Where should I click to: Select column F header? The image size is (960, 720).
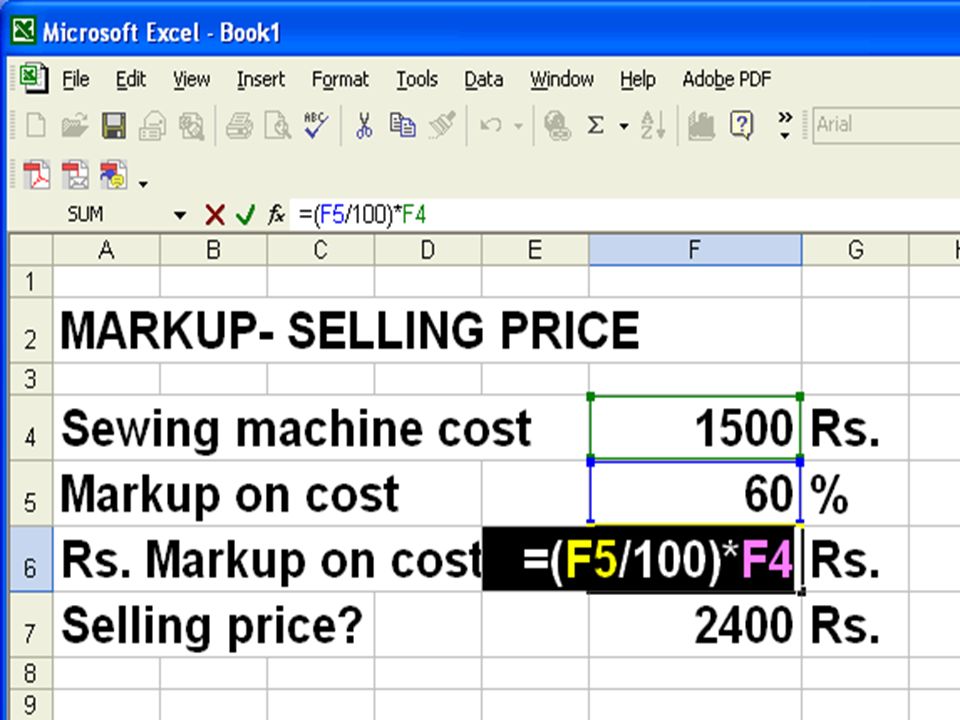click(695, 250)
